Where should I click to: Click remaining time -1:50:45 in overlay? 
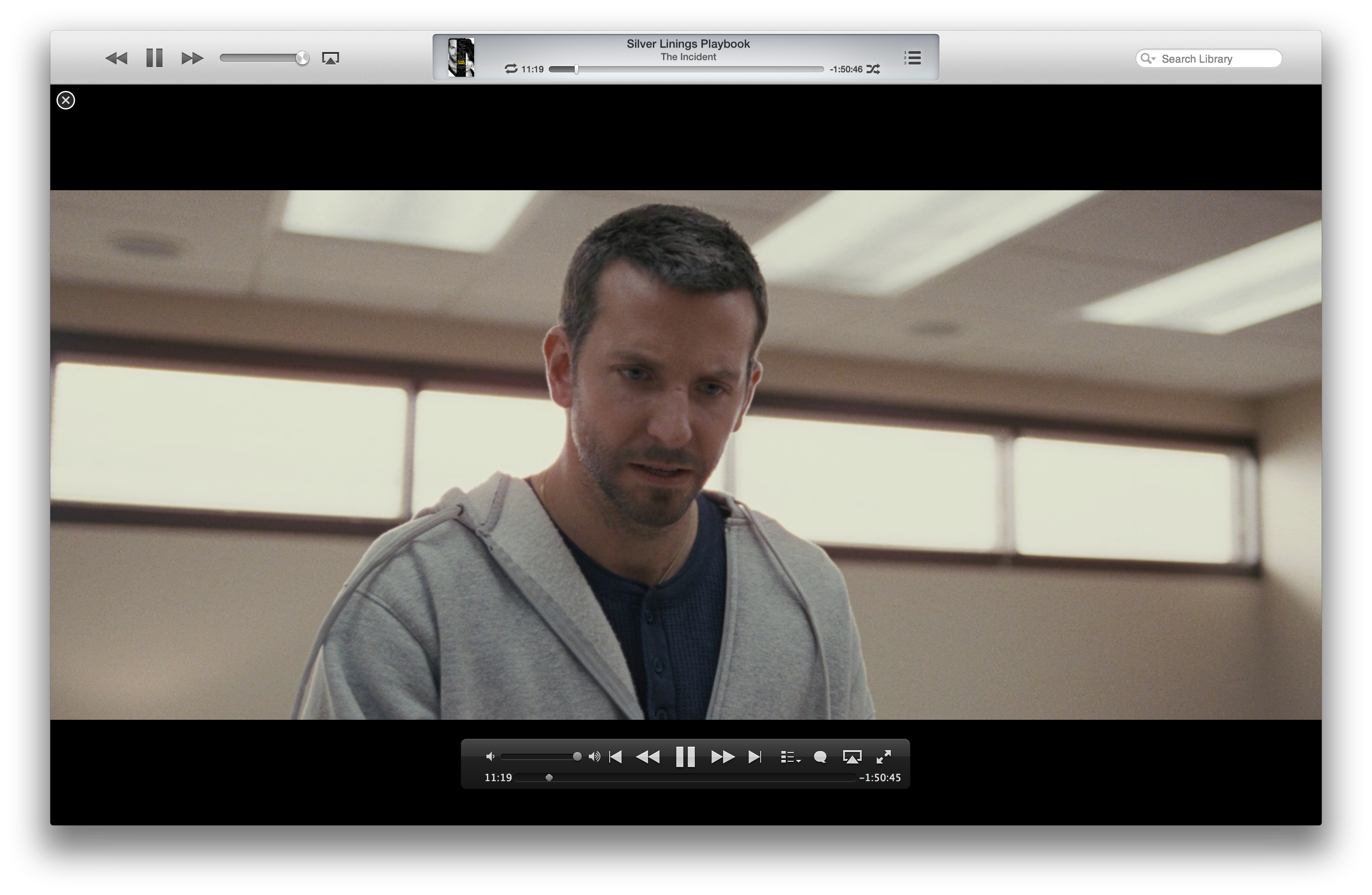pyautogui.click(x=880, y=778)
